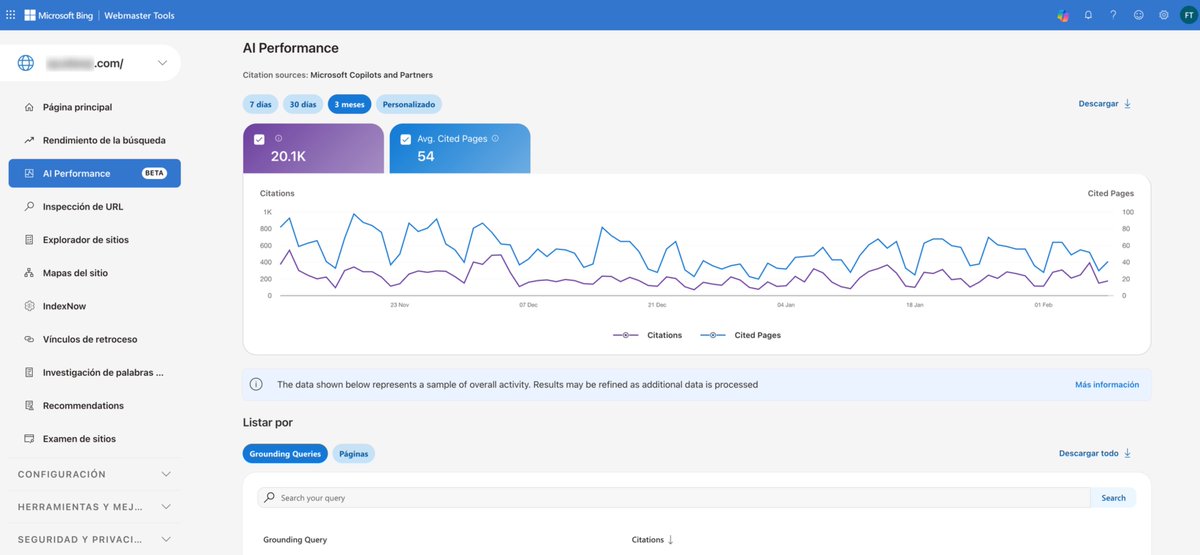This screenshot has height=555, width=1200.
Task: Click the info icon beside Avg. Cited Pages
Action: (x=496, y=139)
